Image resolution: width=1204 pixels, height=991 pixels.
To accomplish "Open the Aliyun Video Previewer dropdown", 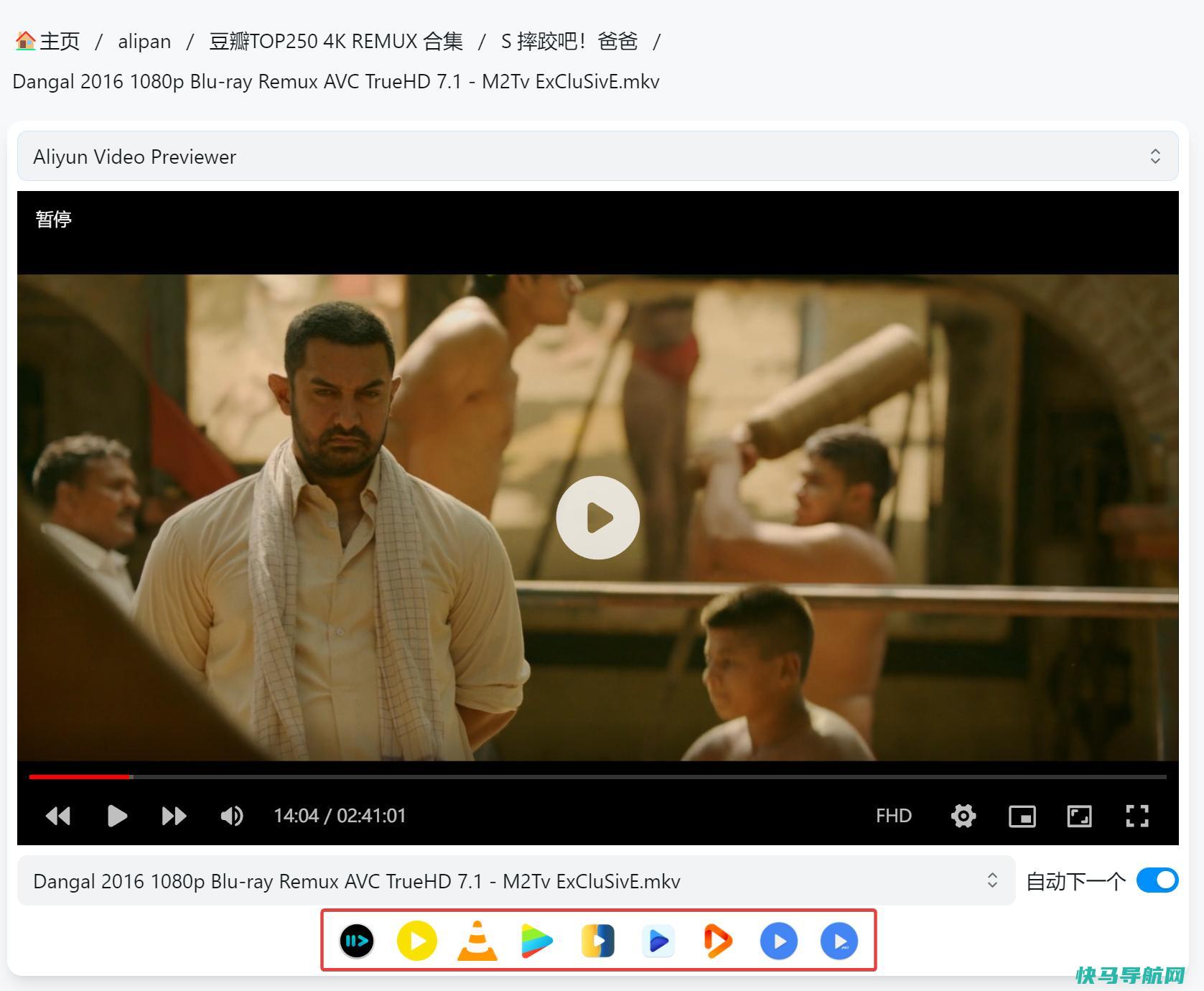I will tap(598, 156).
